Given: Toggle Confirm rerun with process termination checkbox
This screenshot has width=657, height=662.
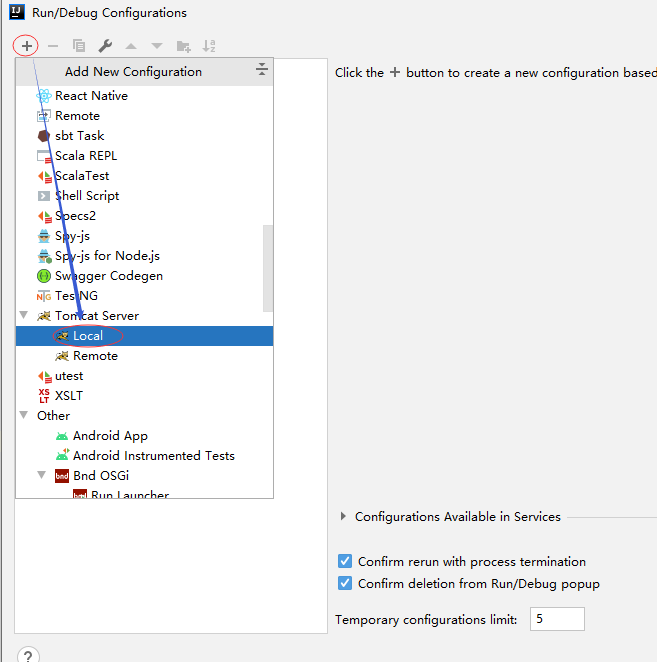Looking at the screenshot, I should click(x=345, y=561).
